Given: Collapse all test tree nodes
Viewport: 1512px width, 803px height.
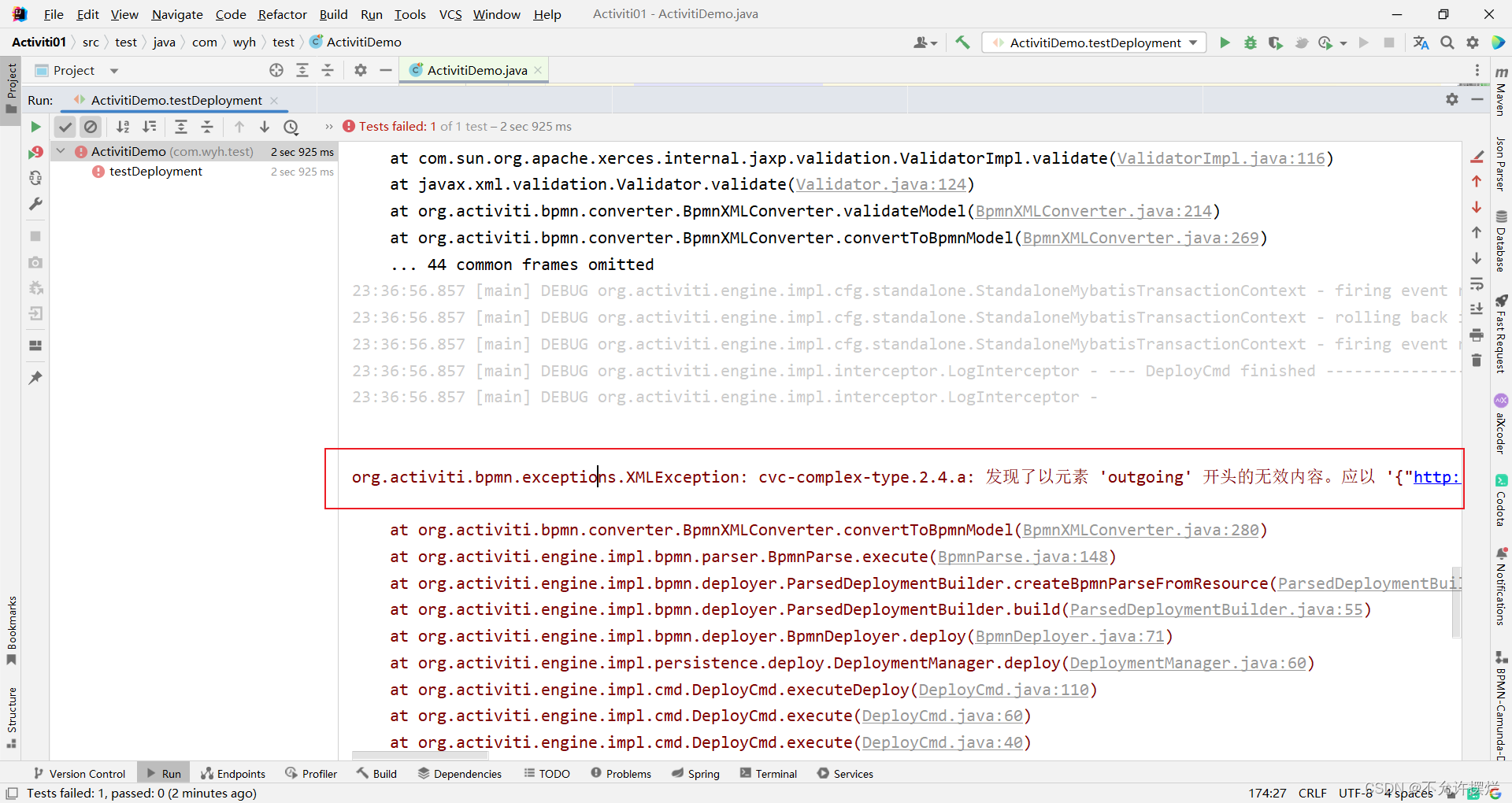Looking at the screenshot, I should pos(207,127).
